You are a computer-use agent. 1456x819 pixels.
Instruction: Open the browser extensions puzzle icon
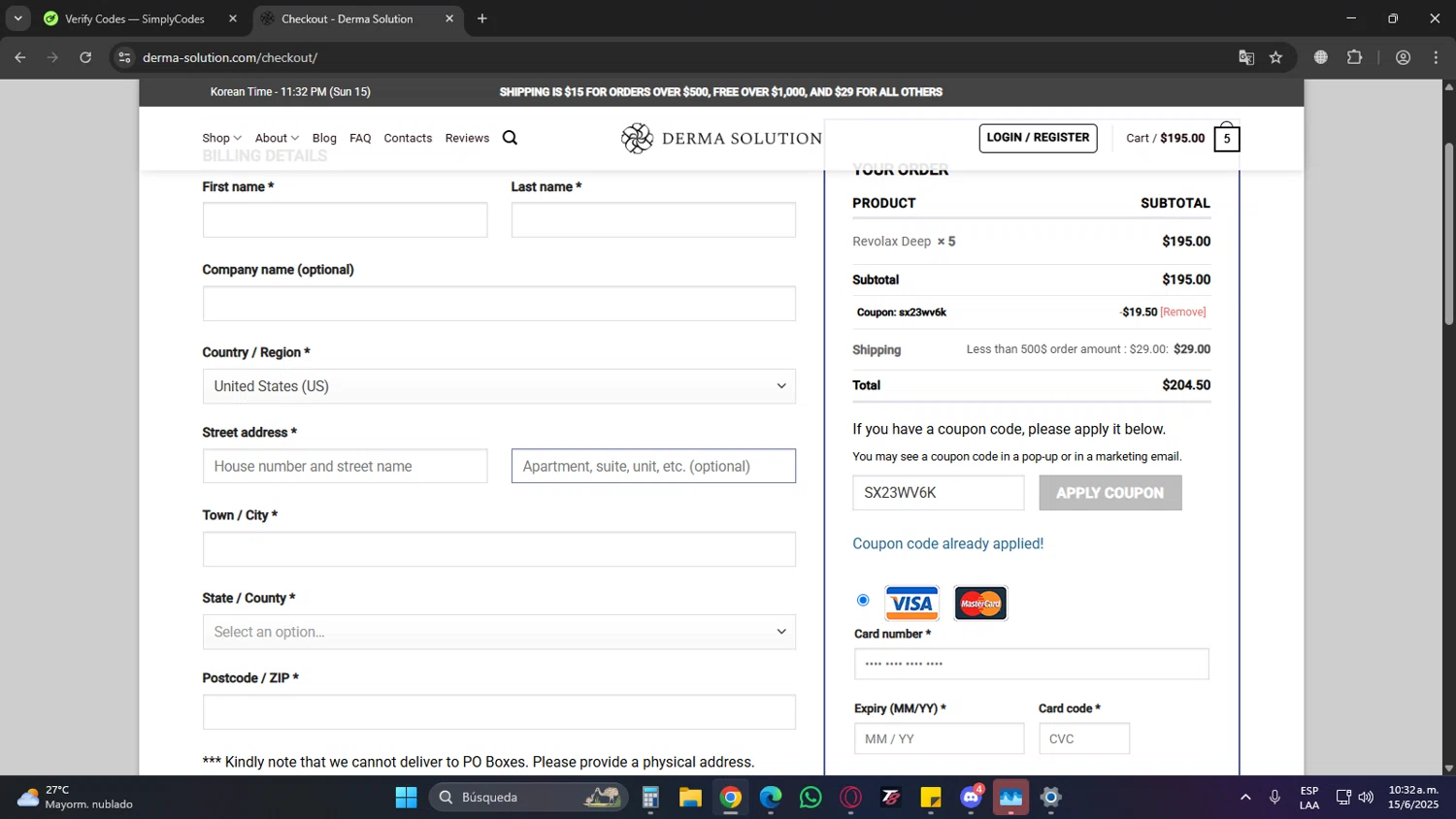point(1355,57)
